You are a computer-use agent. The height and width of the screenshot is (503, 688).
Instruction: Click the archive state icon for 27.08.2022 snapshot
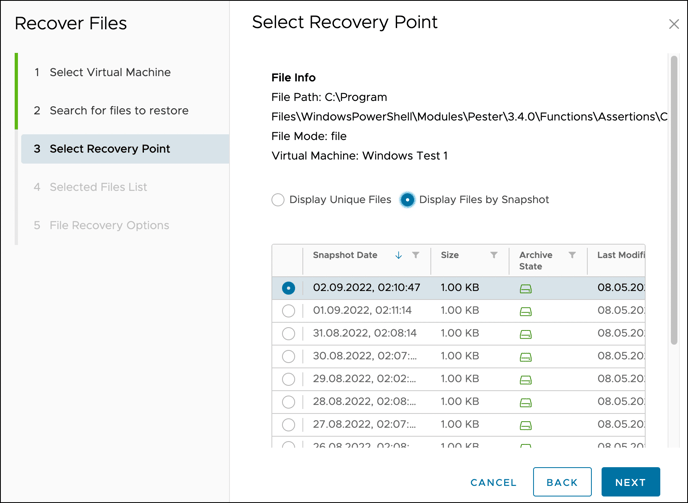click(x=526, y=425)
